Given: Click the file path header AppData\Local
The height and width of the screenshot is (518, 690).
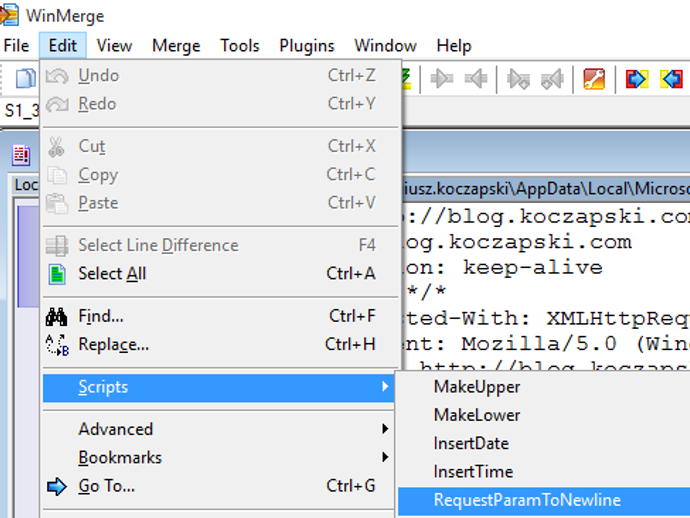Looking at the screenshot, I should [x=546, y=189].
